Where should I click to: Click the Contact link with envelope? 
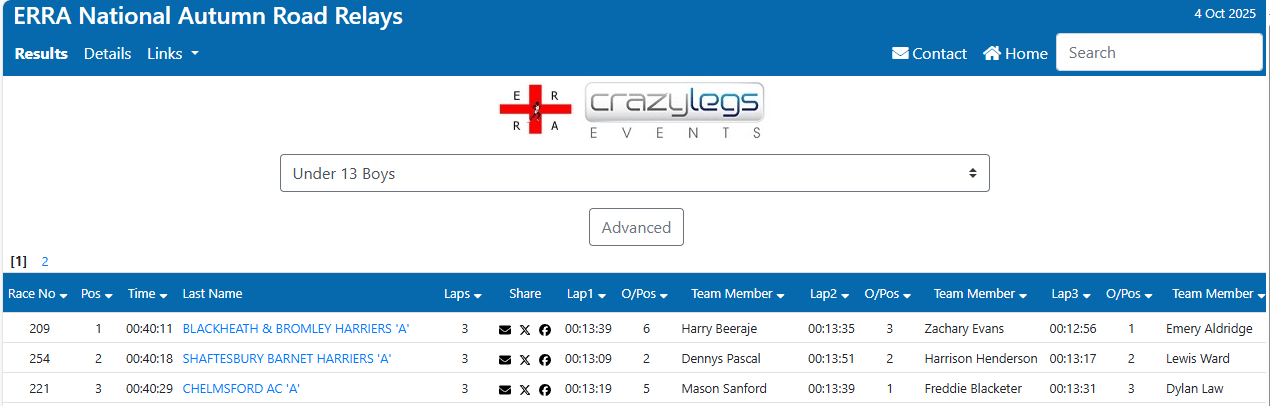929,54
